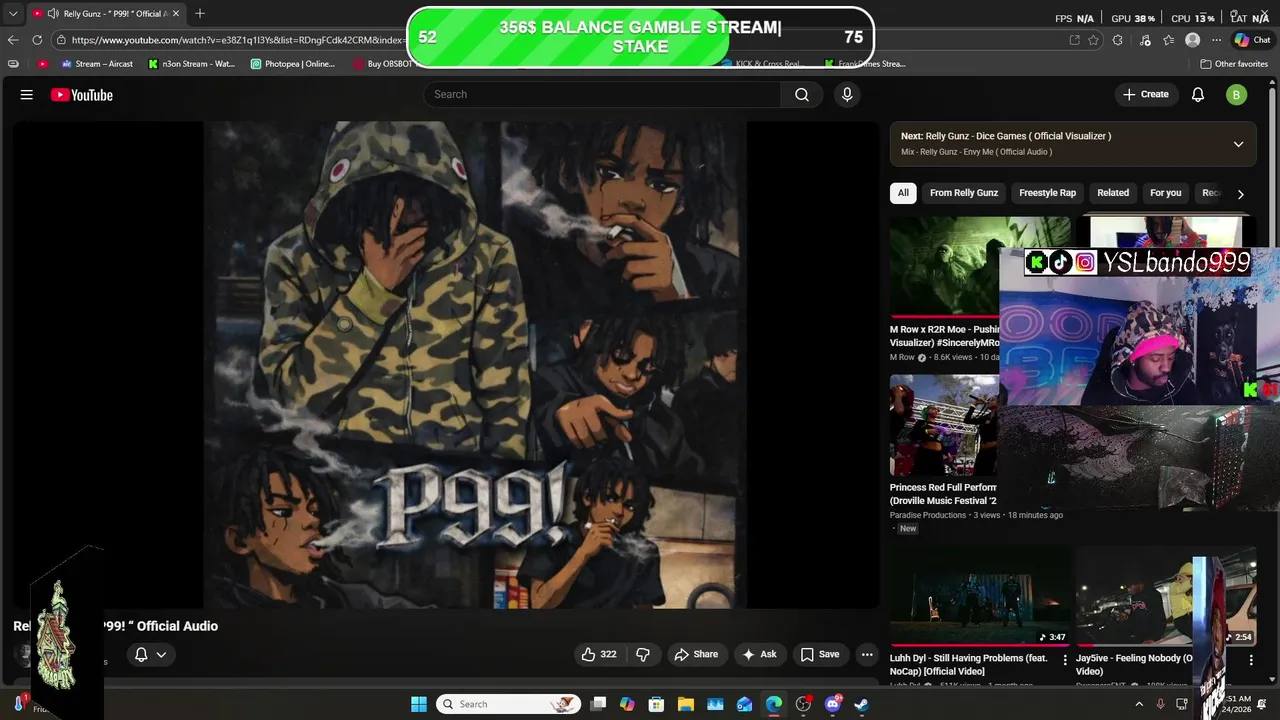This screenshot has width=1280, height=720.
Task: Open browser extensions puzzle icon
Action: [1118, 40]
